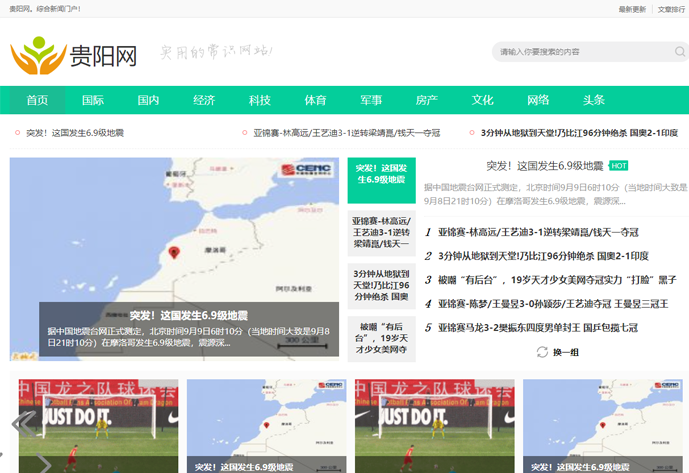Click the 贵阳网 logo

pyautogui.click(x=73, y=56)
